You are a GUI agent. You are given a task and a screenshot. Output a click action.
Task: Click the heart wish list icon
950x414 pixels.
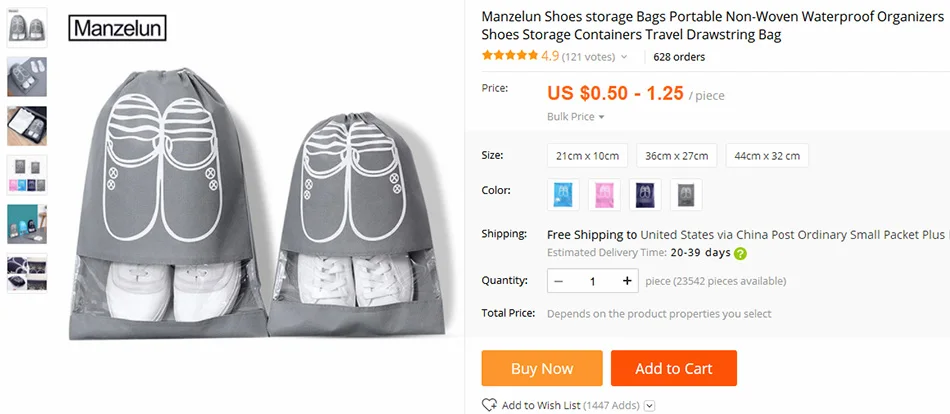490,405
